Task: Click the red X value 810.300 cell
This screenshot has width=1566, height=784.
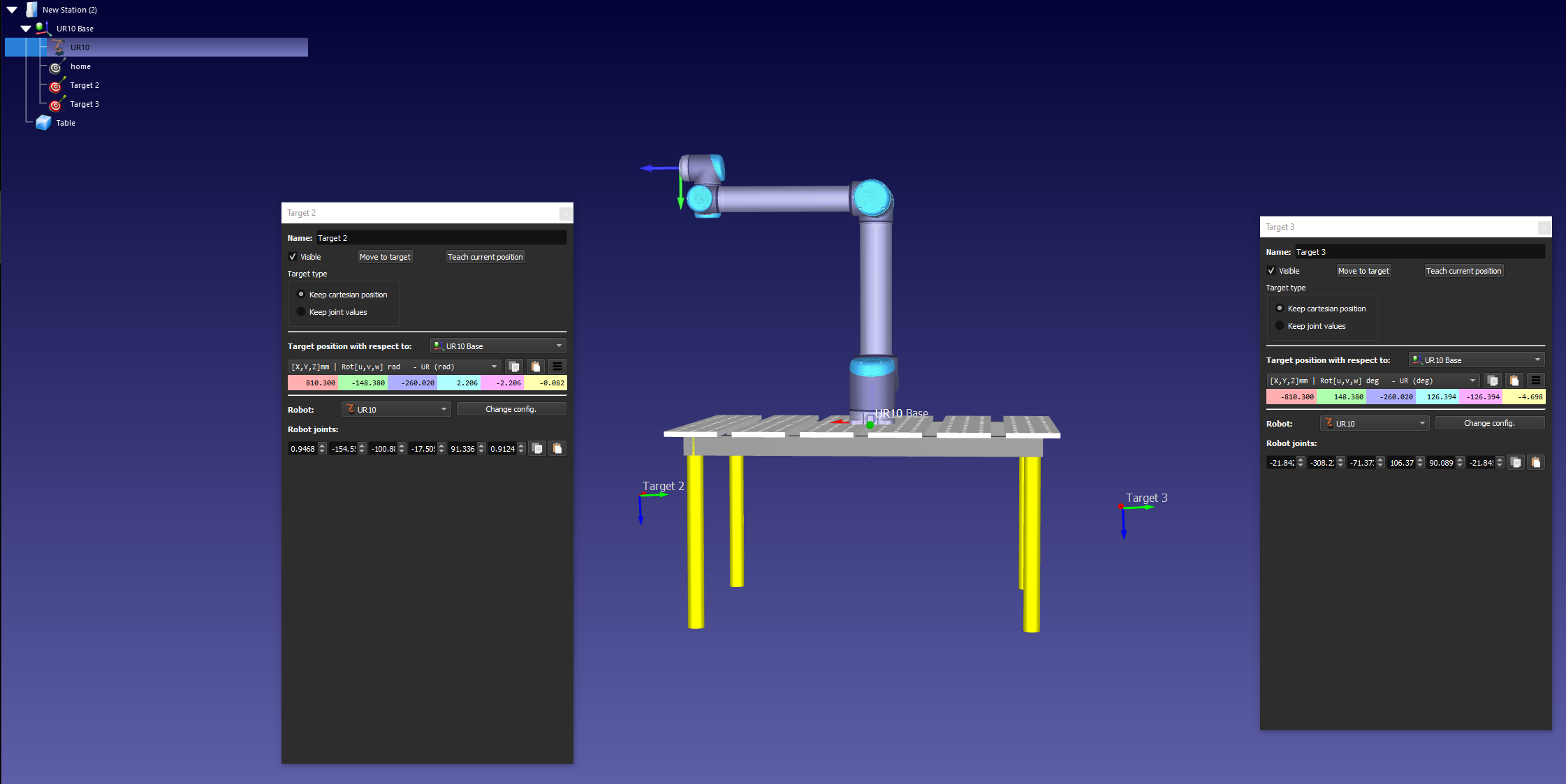Action: 313,383
